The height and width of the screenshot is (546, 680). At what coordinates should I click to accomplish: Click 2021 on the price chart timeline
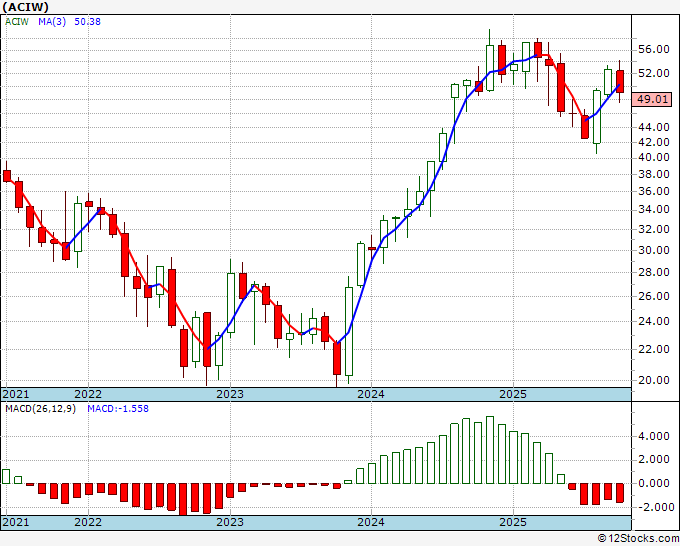coord(16,394)
